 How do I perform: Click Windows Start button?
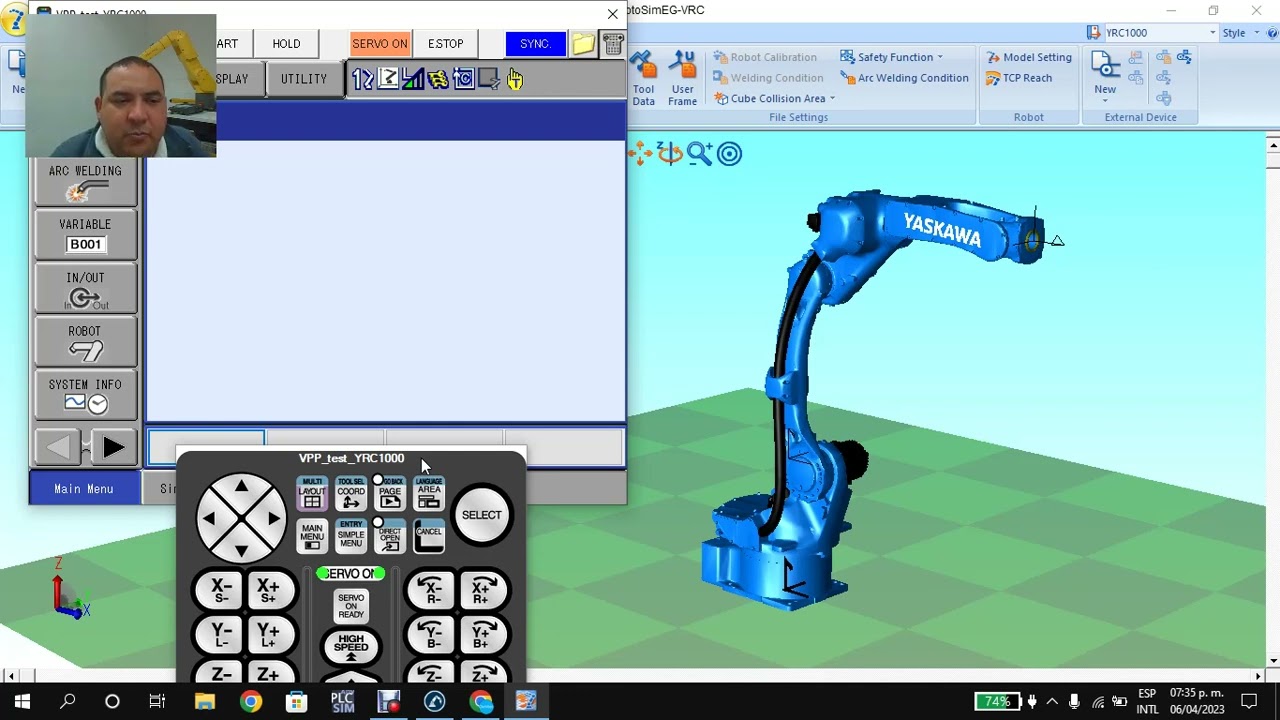[22, 702]
